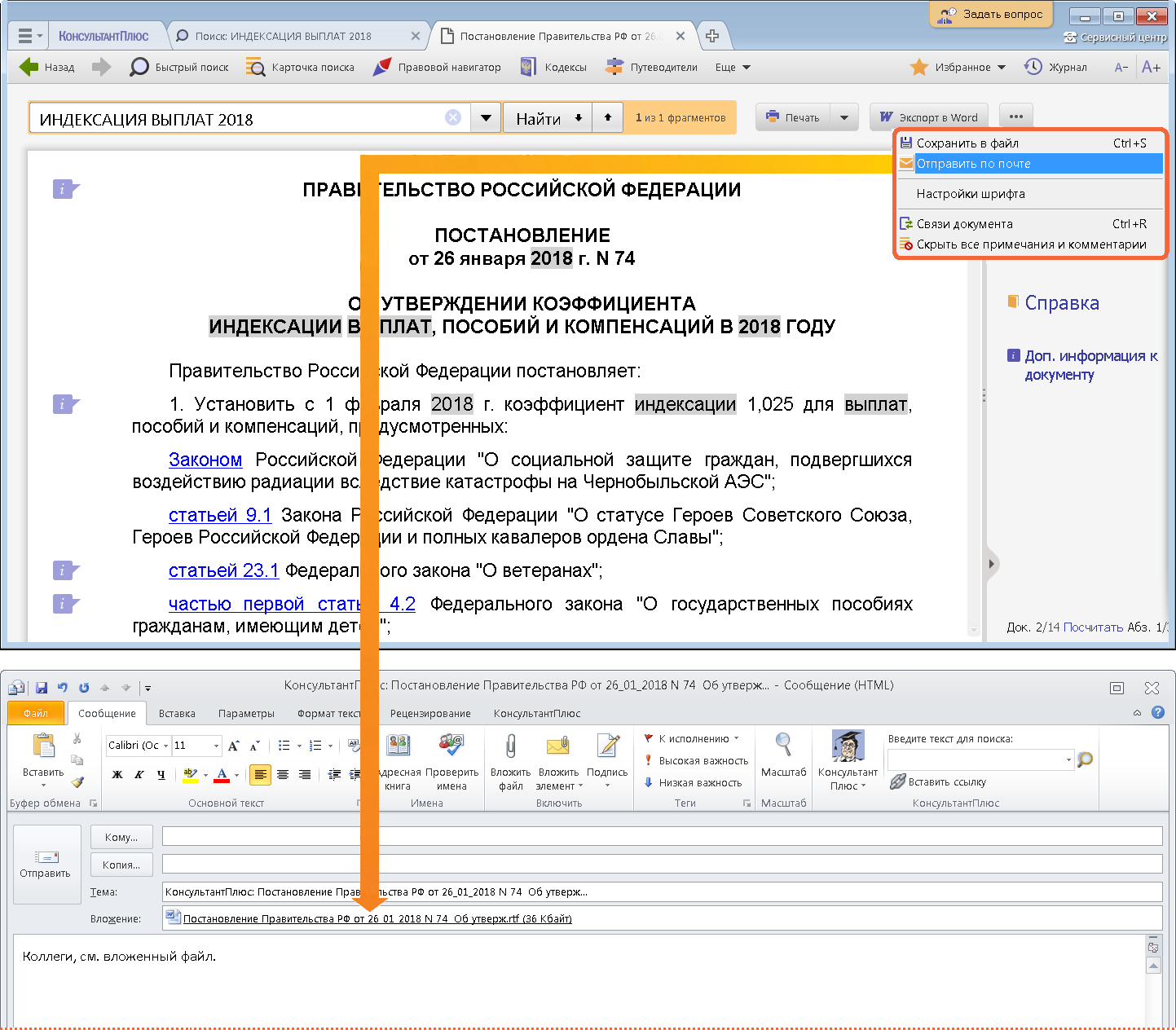Open the статьей 23.1 hyperlink
The image size is (1176, 1030).
223,570
